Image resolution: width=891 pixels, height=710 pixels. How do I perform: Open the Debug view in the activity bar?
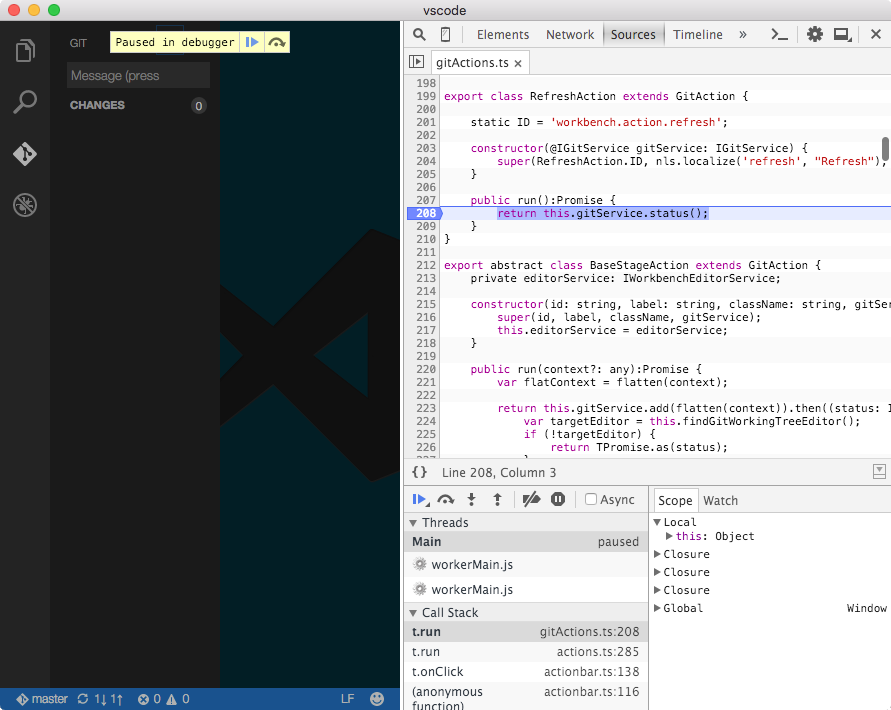pos(25,205)
